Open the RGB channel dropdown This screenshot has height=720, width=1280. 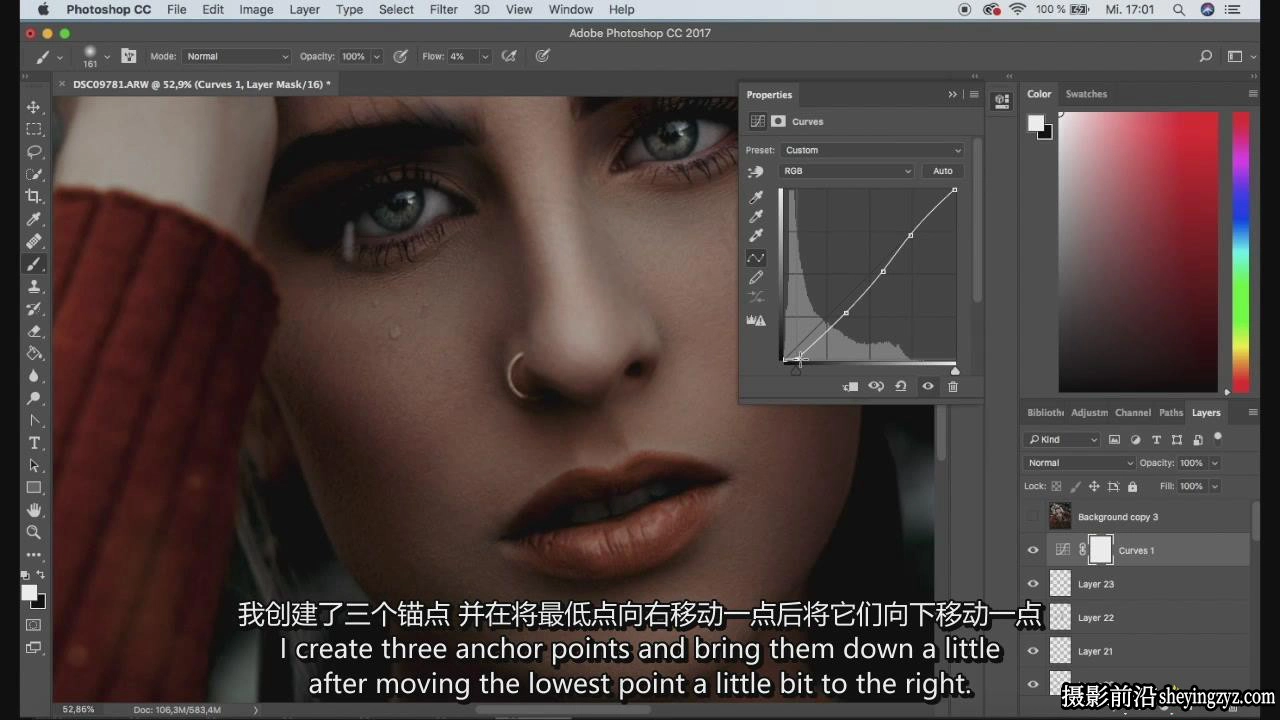click(x=846, y=171)
